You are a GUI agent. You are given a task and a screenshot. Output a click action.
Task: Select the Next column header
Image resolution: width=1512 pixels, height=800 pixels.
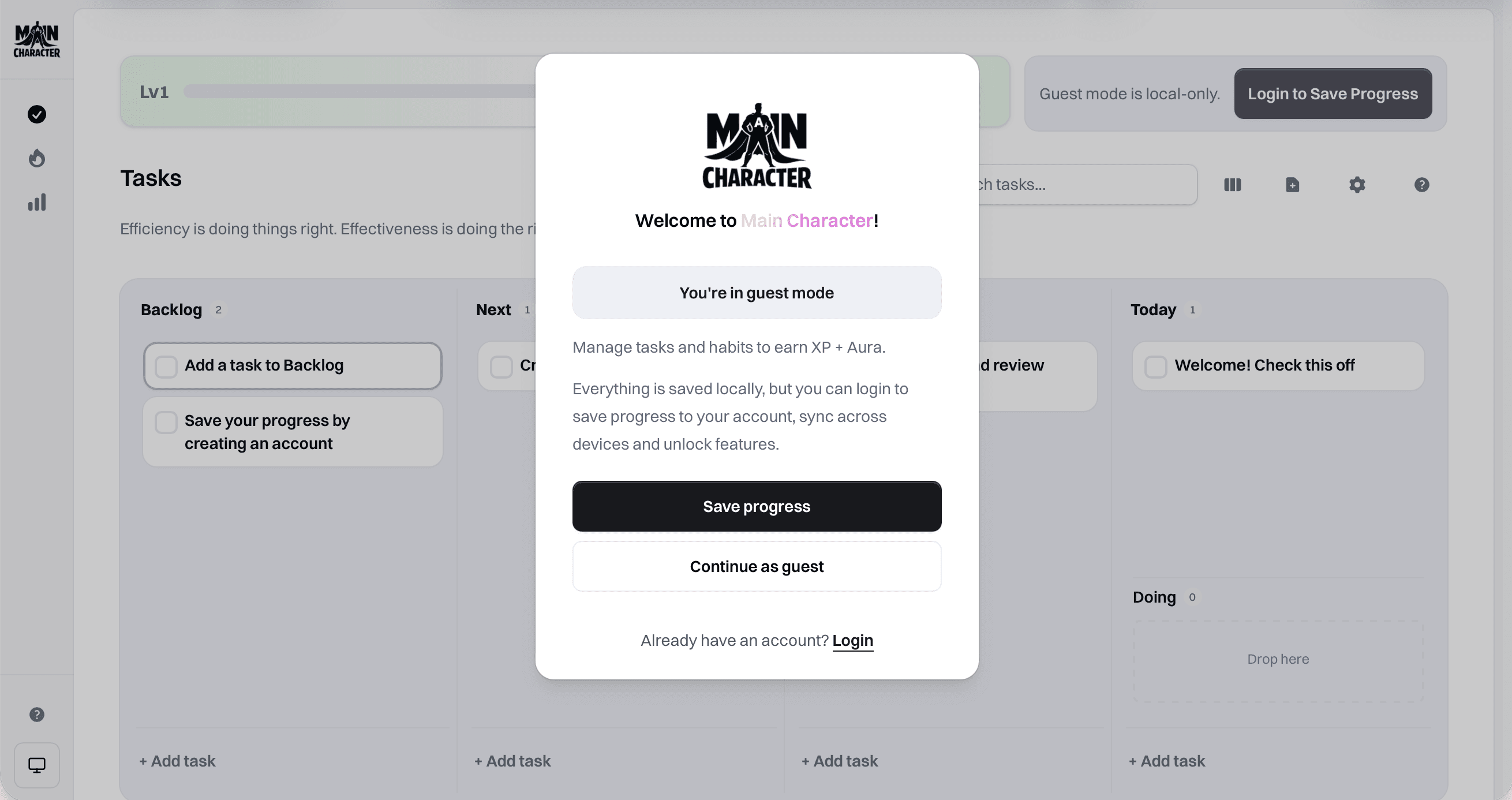(492, 309)
